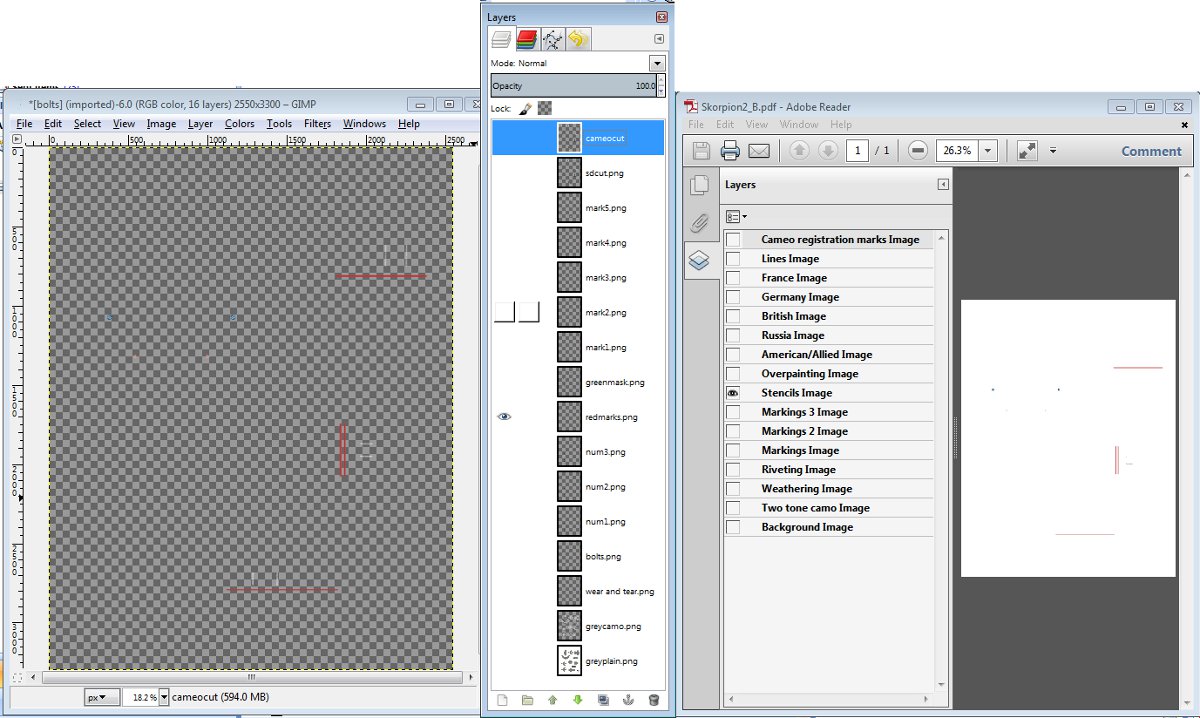Click the email envelope icon in Reader

[x=759, y=151]
